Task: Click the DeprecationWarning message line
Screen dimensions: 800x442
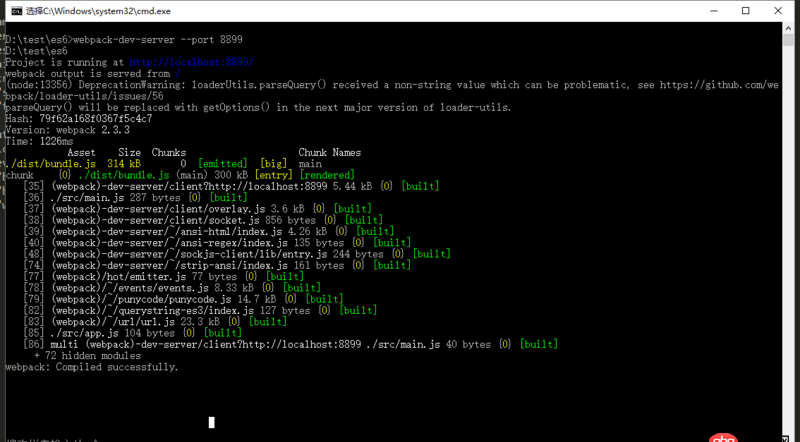Action: click(x=392, y=85)
